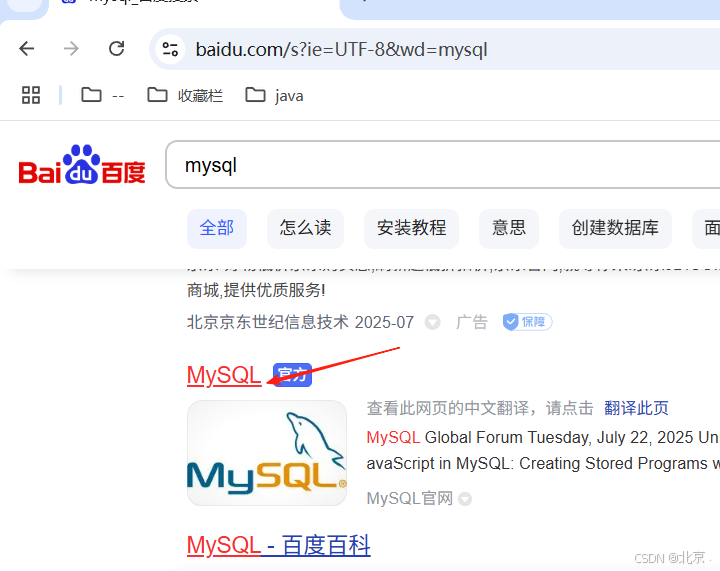Click the MySQL官网 source label
This screenshot has width=720, height=571.
410,498
